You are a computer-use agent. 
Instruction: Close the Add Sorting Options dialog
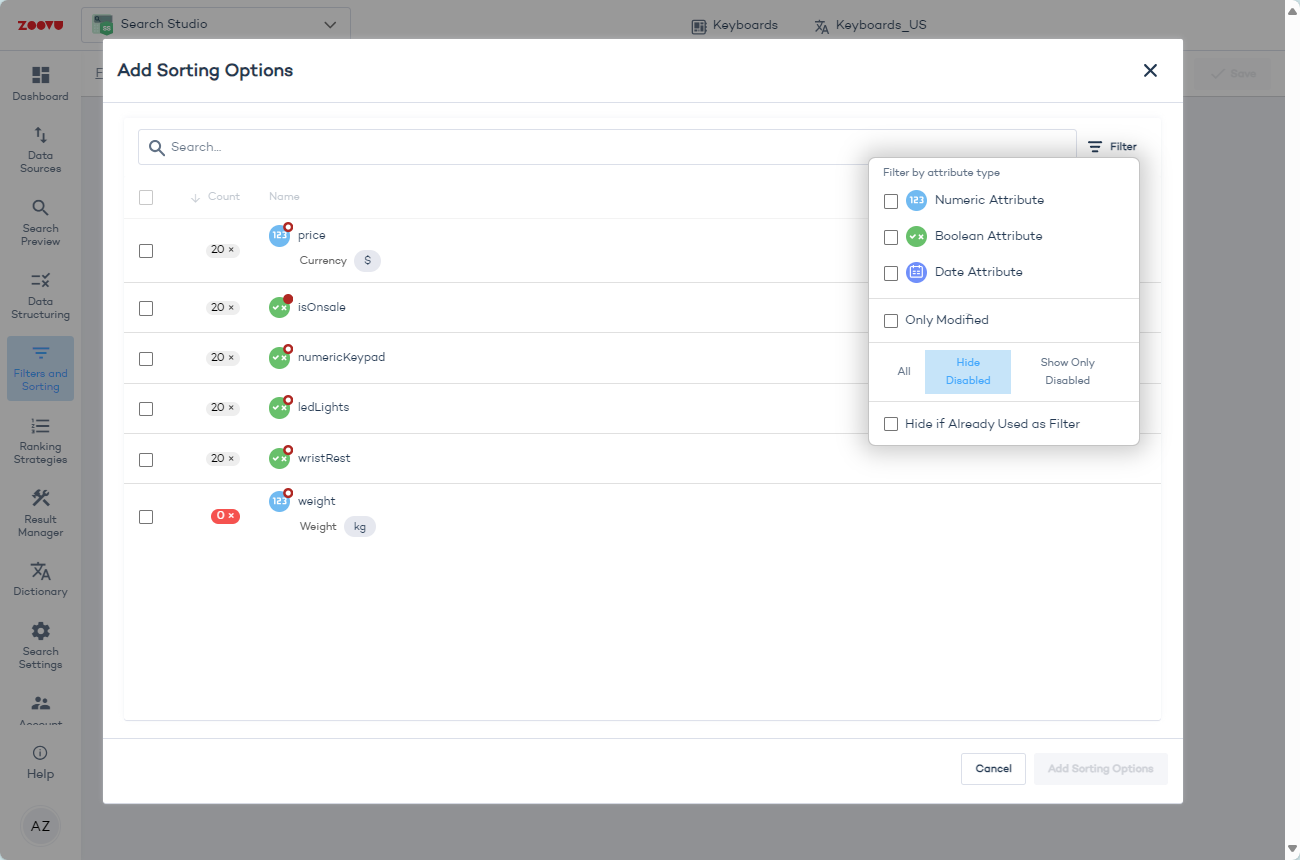1150,70
